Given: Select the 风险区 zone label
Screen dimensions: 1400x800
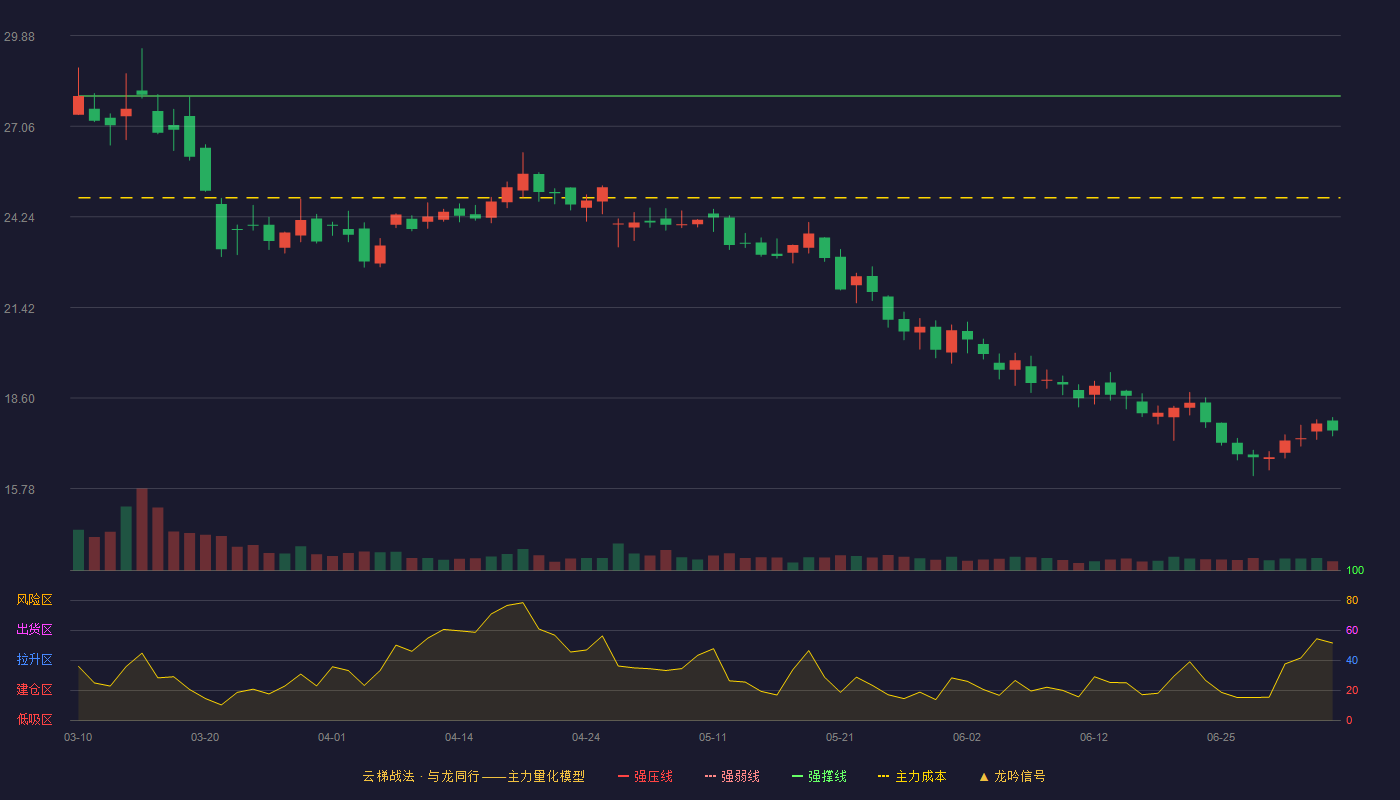Looking at the screenshot, I should (x=34, y=600).
